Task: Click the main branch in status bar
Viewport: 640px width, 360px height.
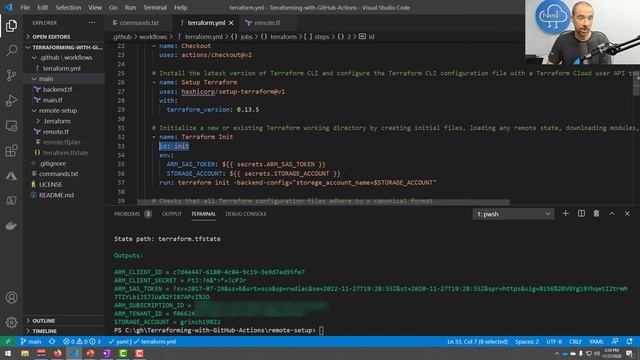Action: point(31,341)
